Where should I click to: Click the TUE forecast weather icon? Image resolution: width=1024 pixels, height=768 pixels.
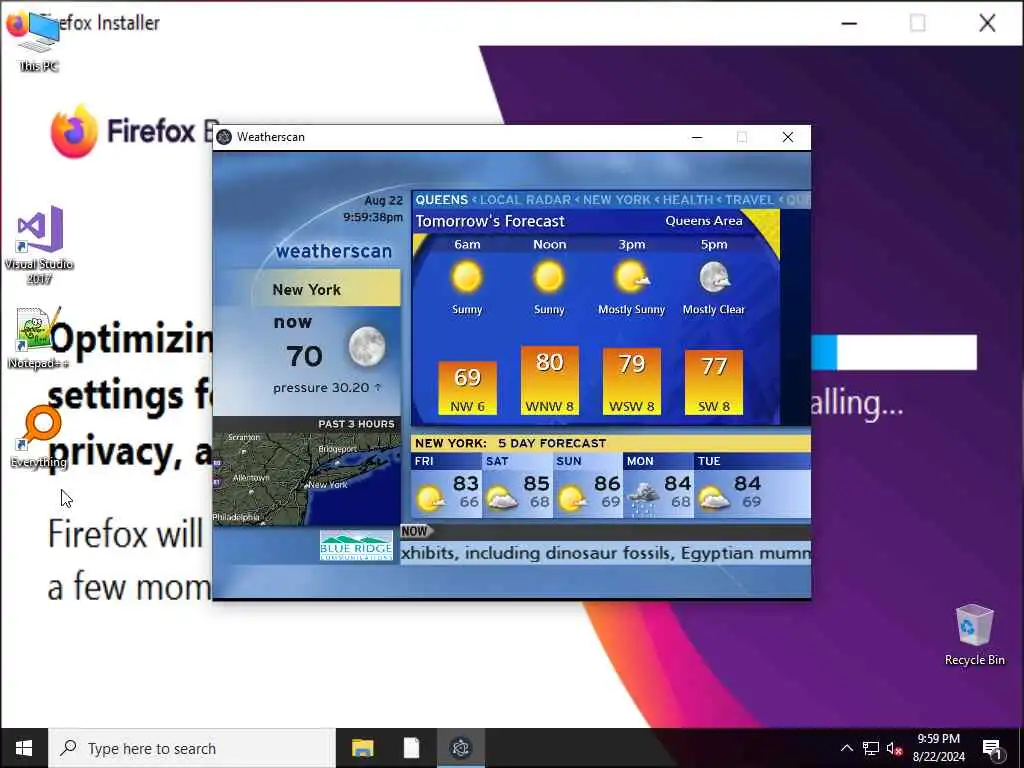(714, 500)
